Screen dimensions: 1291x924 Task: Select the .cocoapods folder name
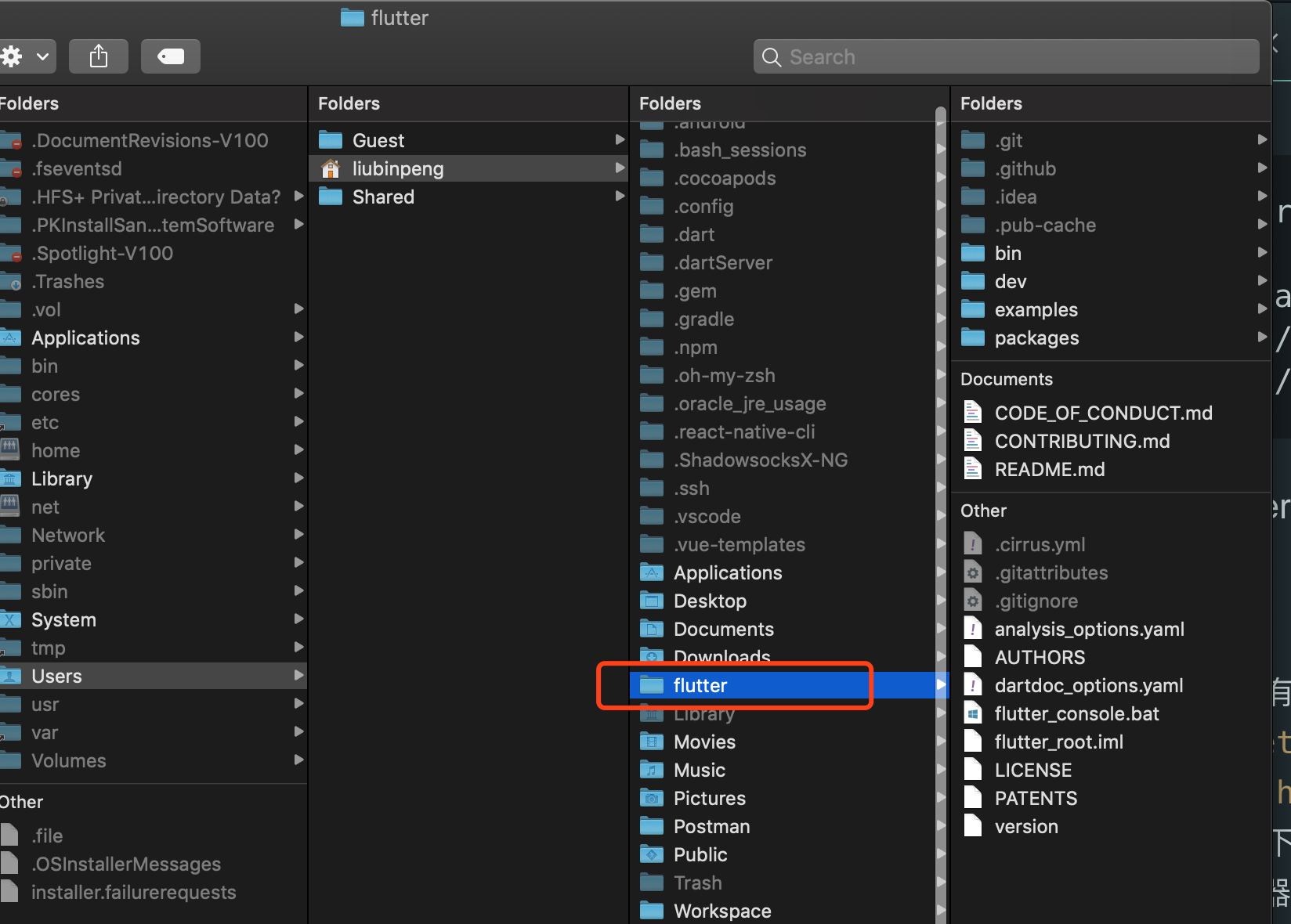725,179
